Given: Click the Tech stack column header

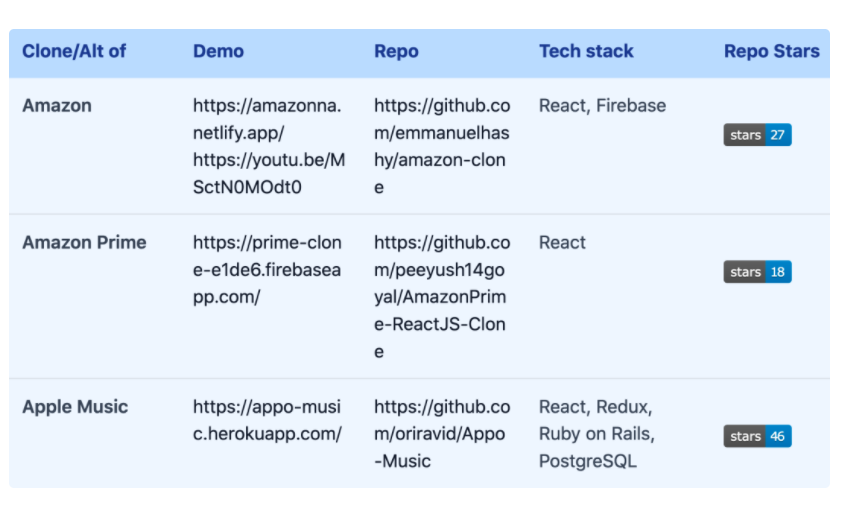Looking at the screenshot, I should (586, 51).
